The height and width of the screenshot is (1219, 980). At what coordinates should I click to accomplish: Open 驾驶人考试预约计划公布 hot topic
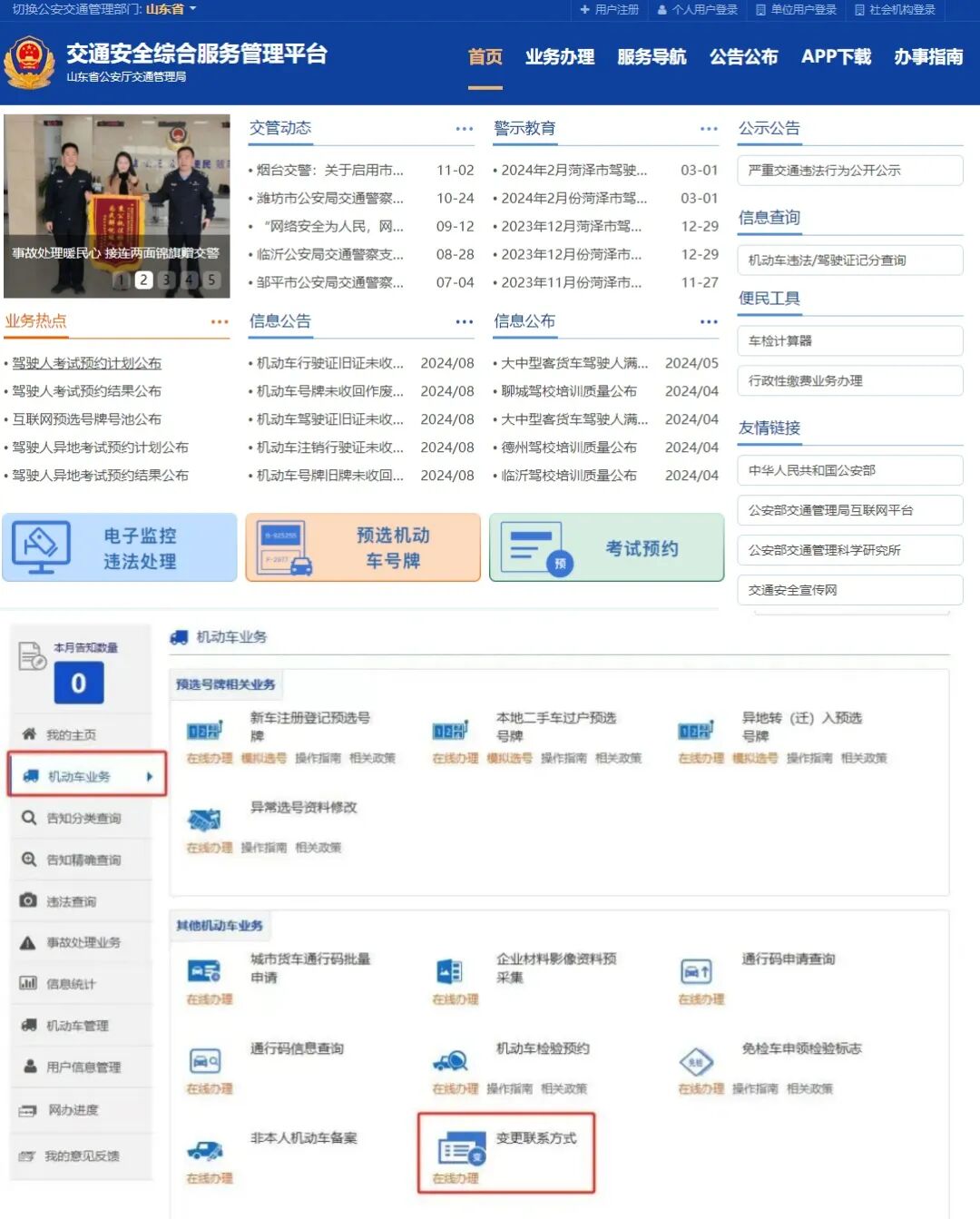tap(87, 363)
